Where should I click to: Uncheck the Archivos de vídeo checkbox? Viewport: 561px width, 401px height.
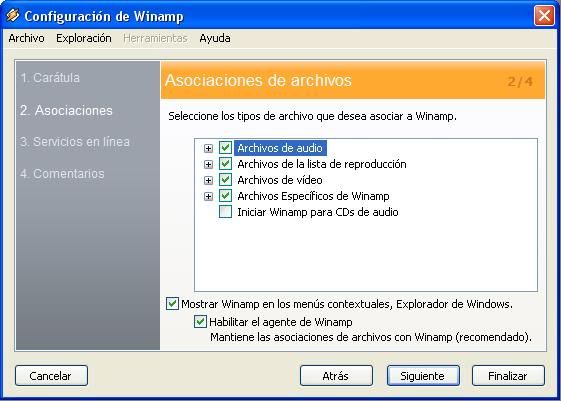(225, 180)
